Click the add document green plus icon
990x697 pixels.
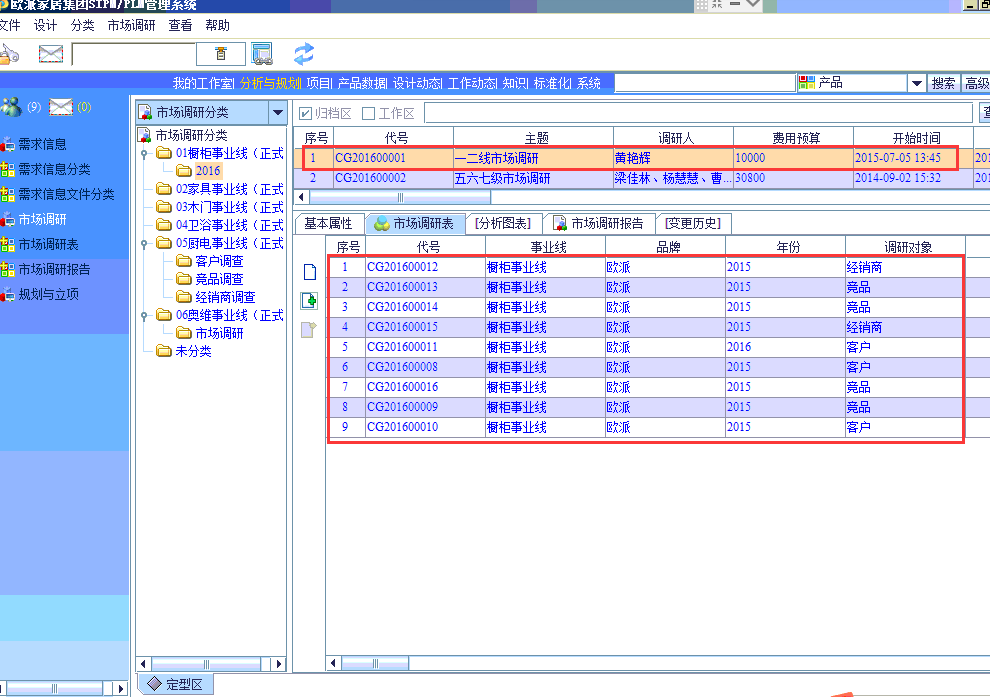[309, 300]
